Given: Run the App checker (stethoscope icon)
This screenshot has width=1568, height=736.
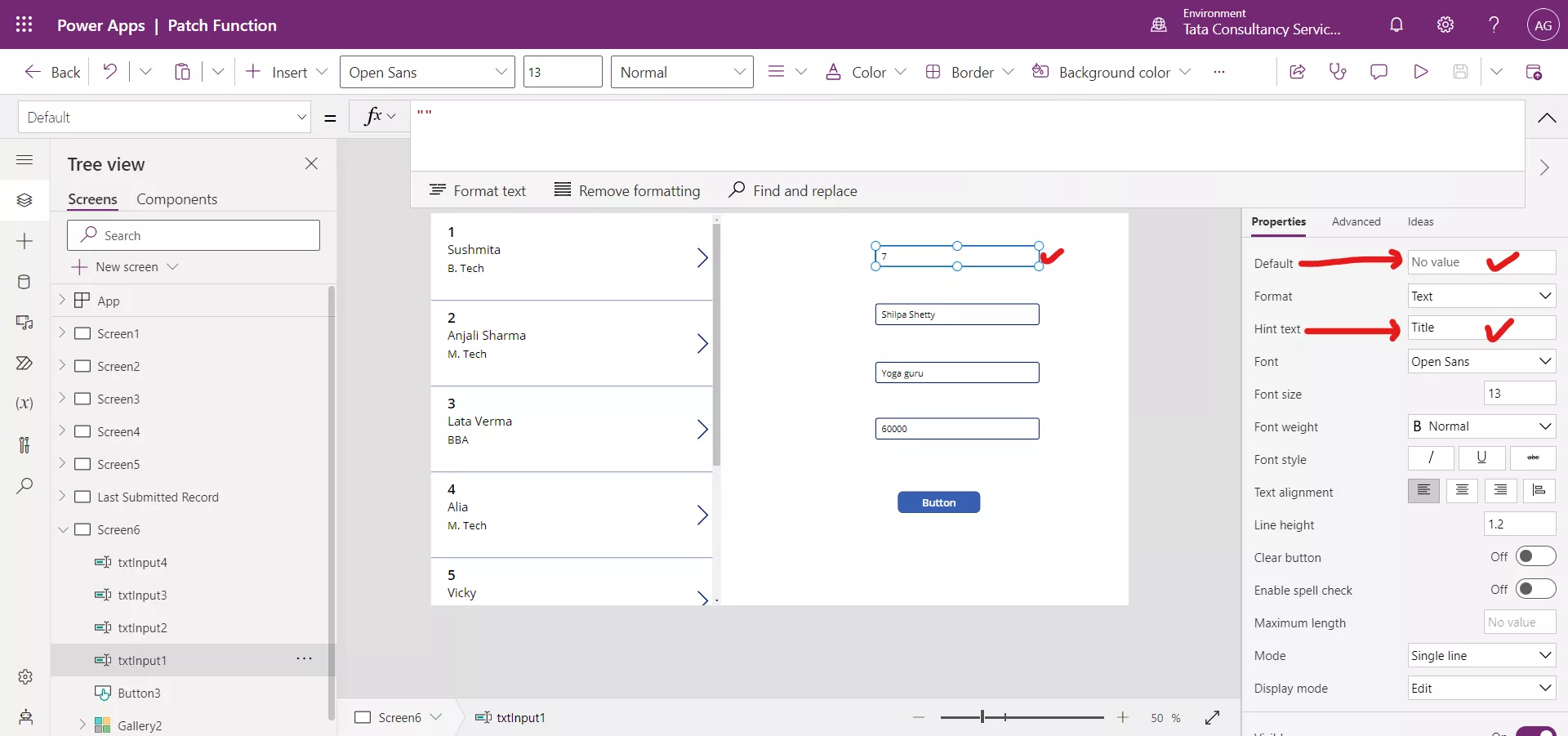Looking at the screenshot, I should [1338, 72].
